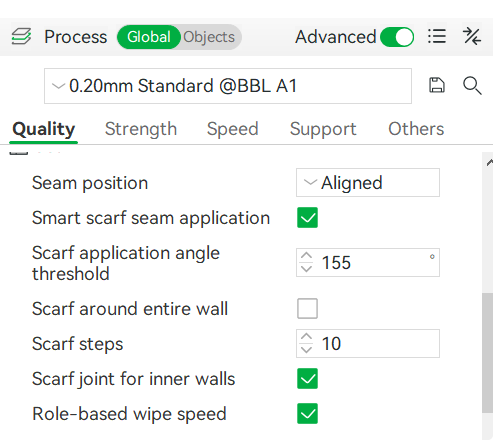Image resolution: width=493 pixels, height=440 pixels.
Task: Open the settings list icon
Action: (437, 36)
